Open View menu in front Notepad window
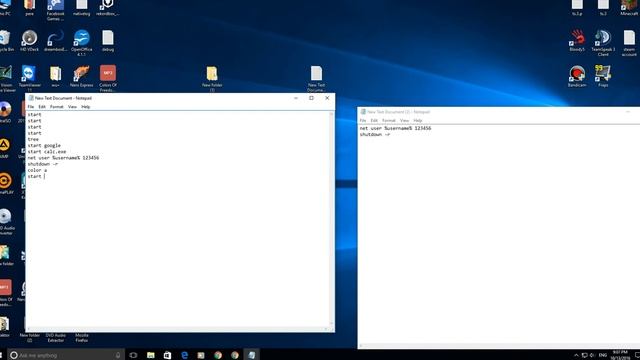 coord(72,107)
